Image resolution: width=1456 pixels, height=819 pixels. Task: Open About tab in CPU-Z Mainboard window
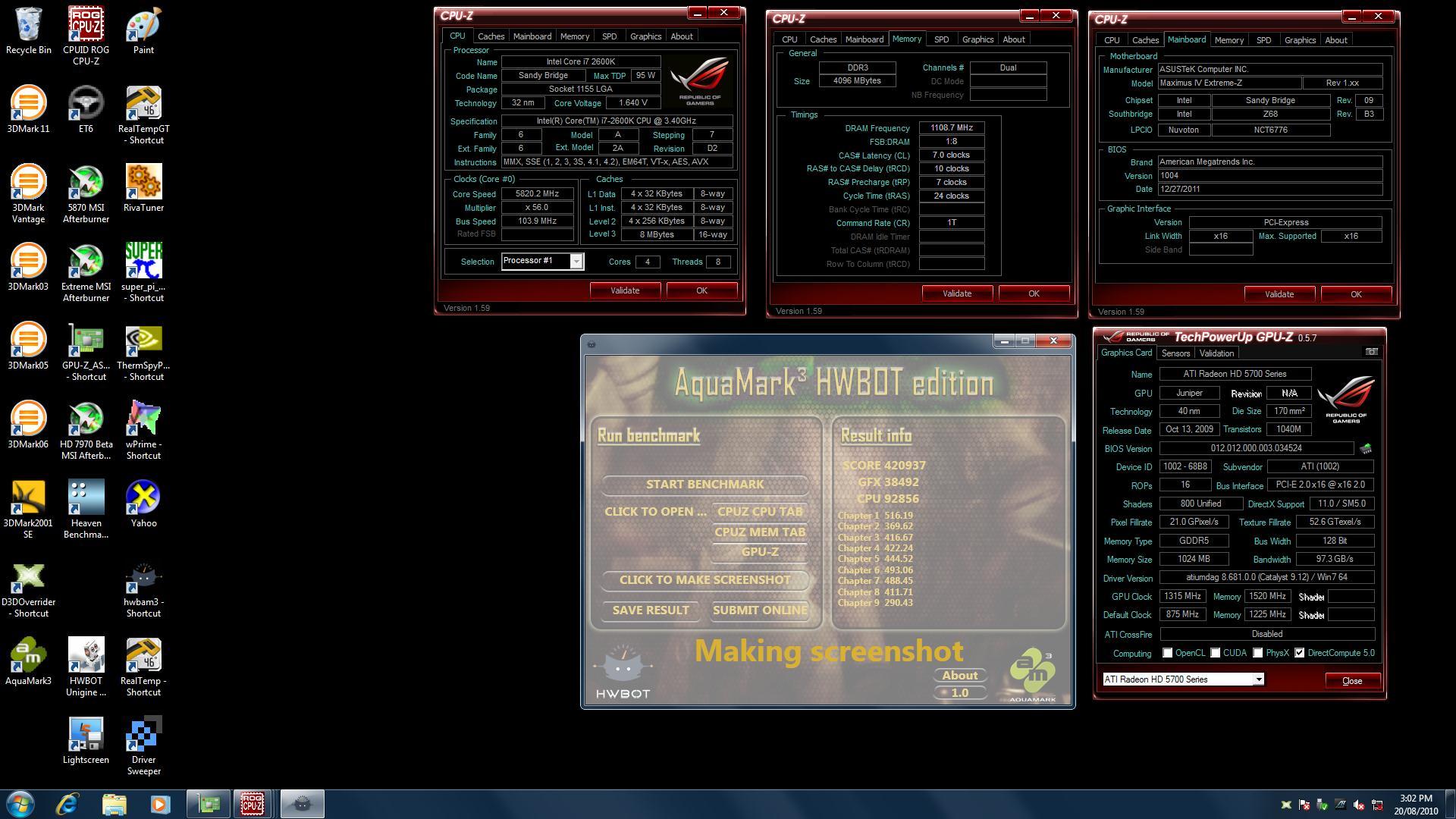(1336, 40)
